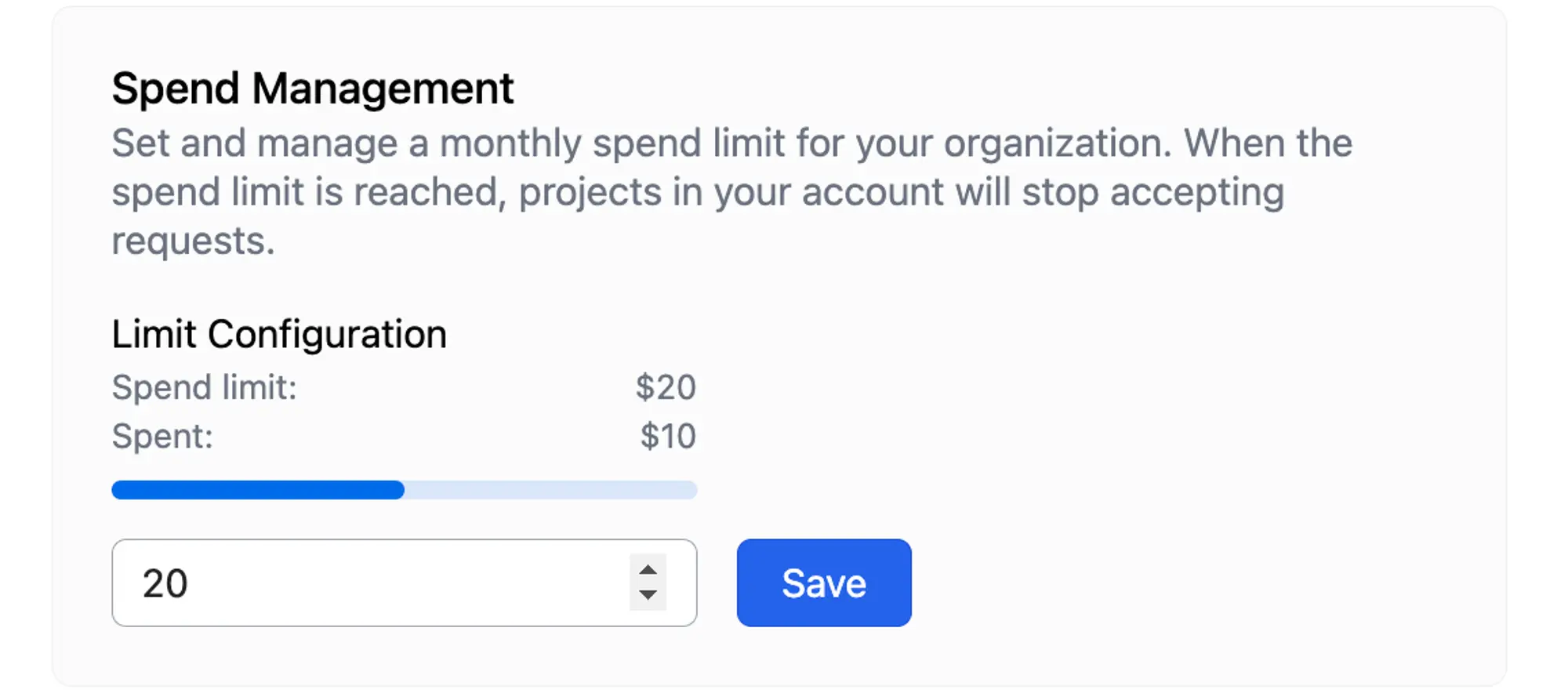Click the unfilled portion of the progress bar
This screenshot has width=1568, height=700.
549,490
